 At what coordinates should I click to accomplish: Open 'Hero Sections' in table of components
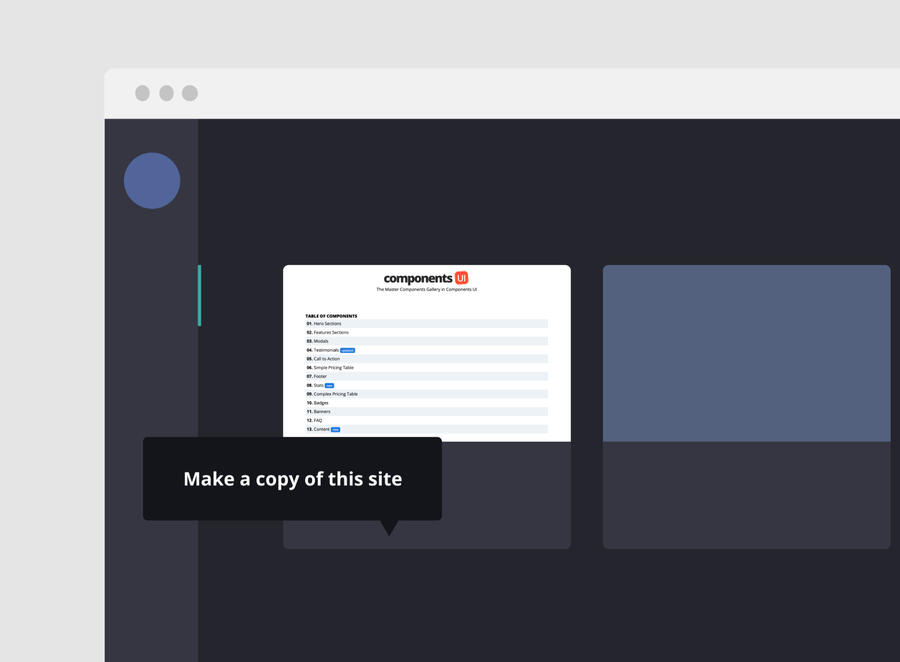tap(327, 324)
